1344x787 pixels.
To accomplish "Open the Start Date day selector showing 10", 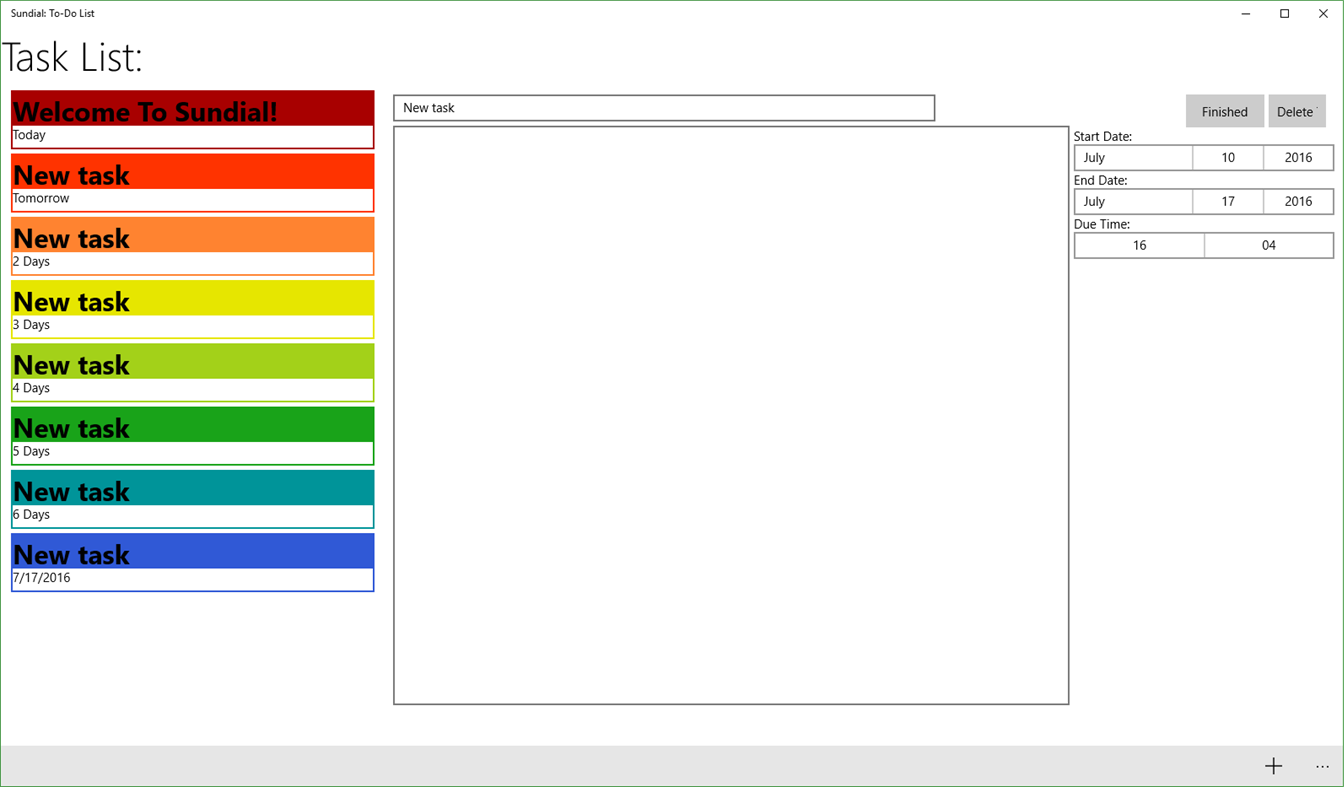I will tap(1227, 157).
